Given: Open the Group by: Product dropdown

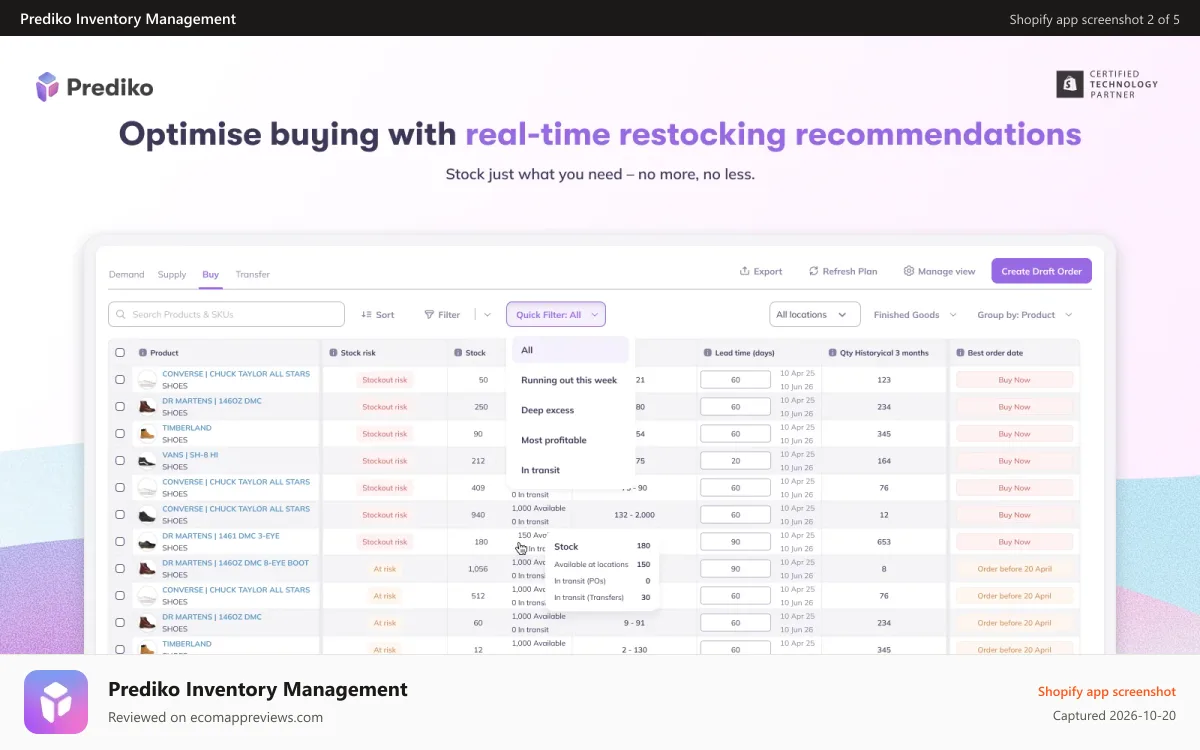Looking at the screenshot, I should (1025, 315).
